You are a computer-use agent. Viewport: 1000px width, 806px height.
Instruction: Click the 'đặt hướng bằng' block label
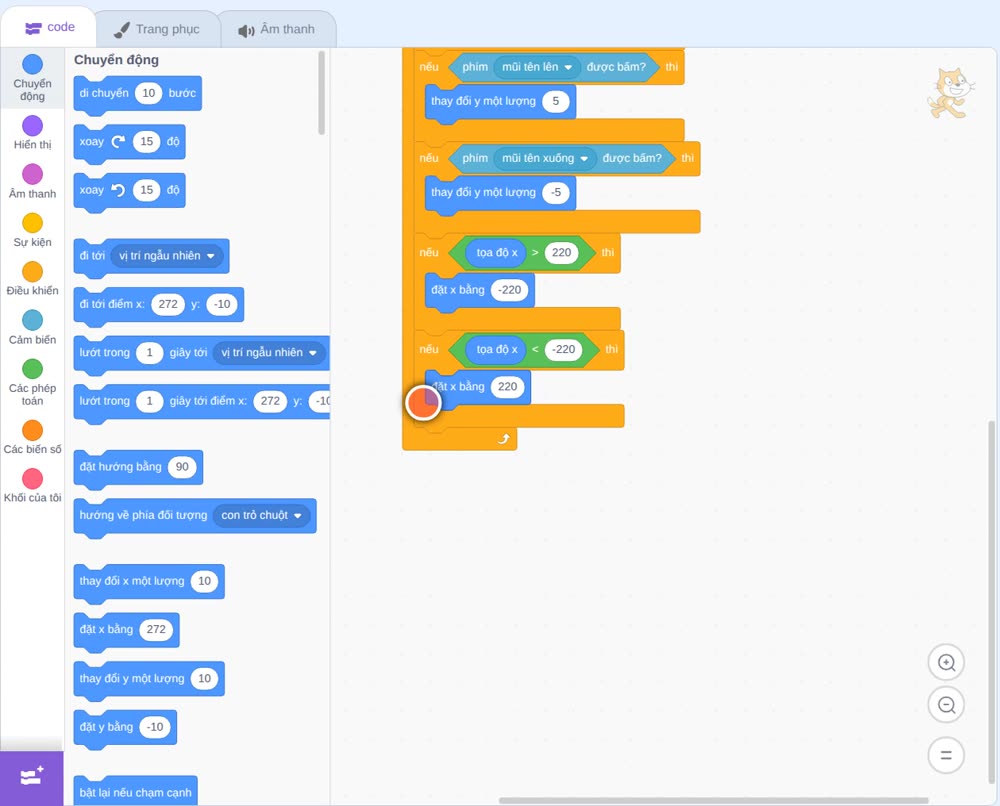click(x=121, y=467)
